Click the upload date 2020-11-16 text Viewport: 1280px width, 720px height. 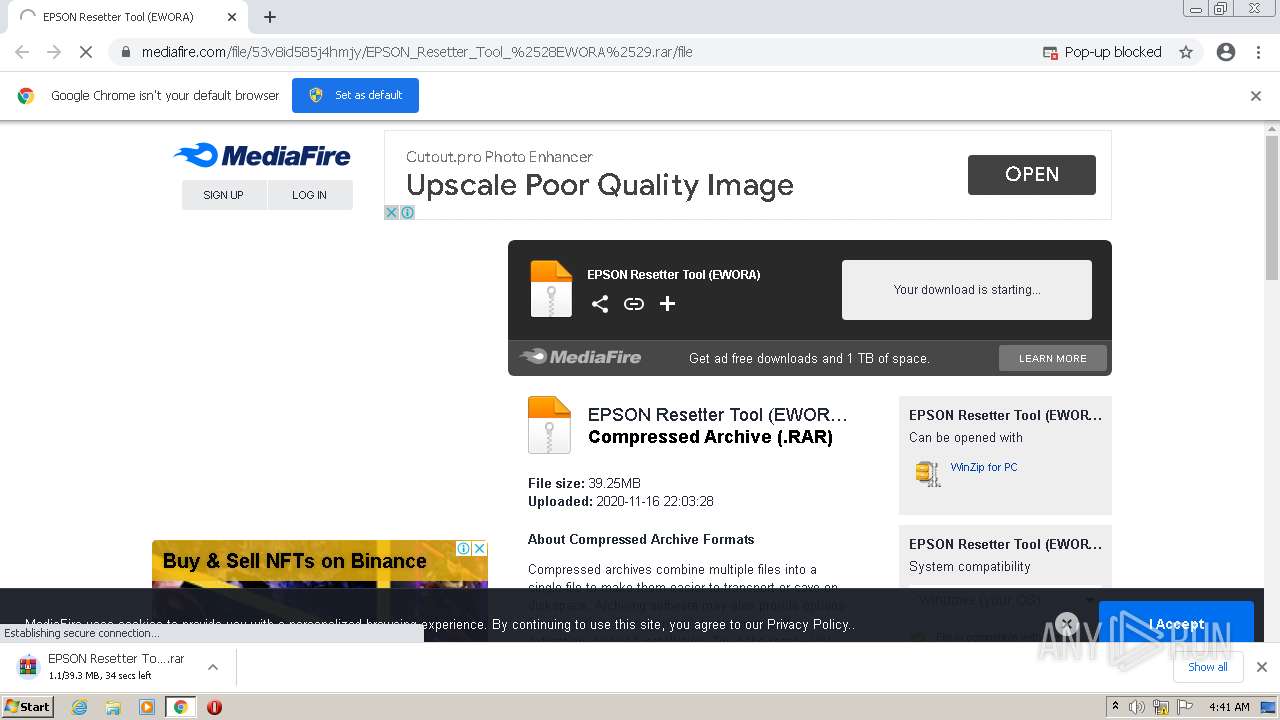click(x=621, y=501)
